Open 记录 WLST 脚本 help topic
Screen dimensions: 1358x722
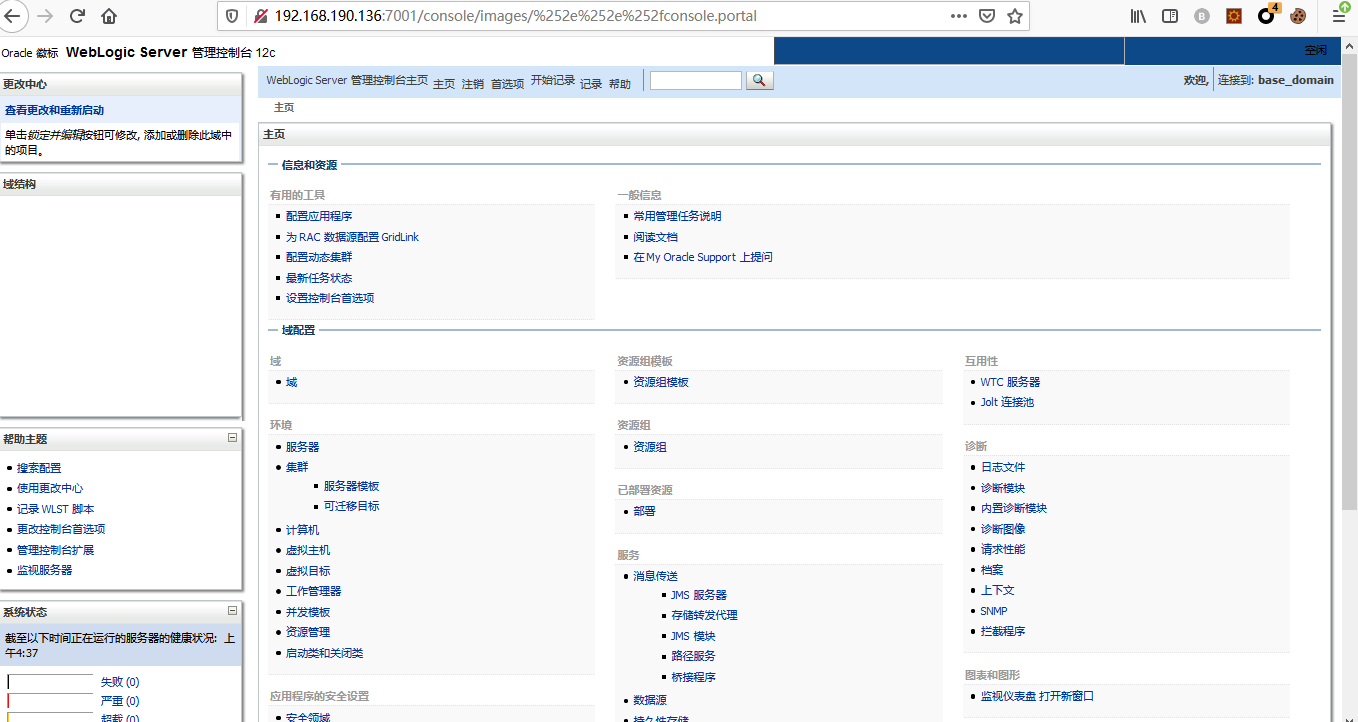(55, 509)
